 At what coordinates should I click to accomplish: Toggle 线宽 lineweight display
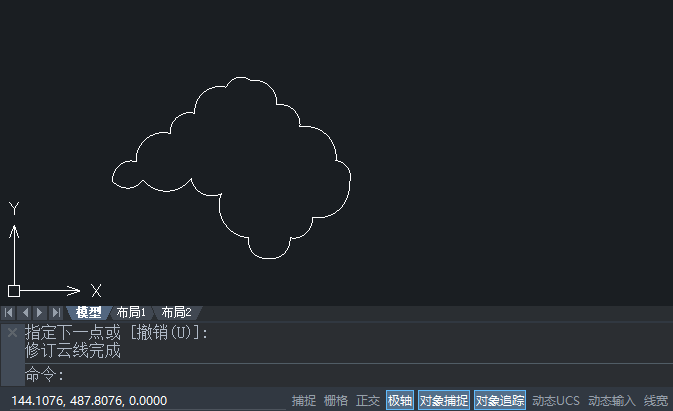(x=656, y=401)
